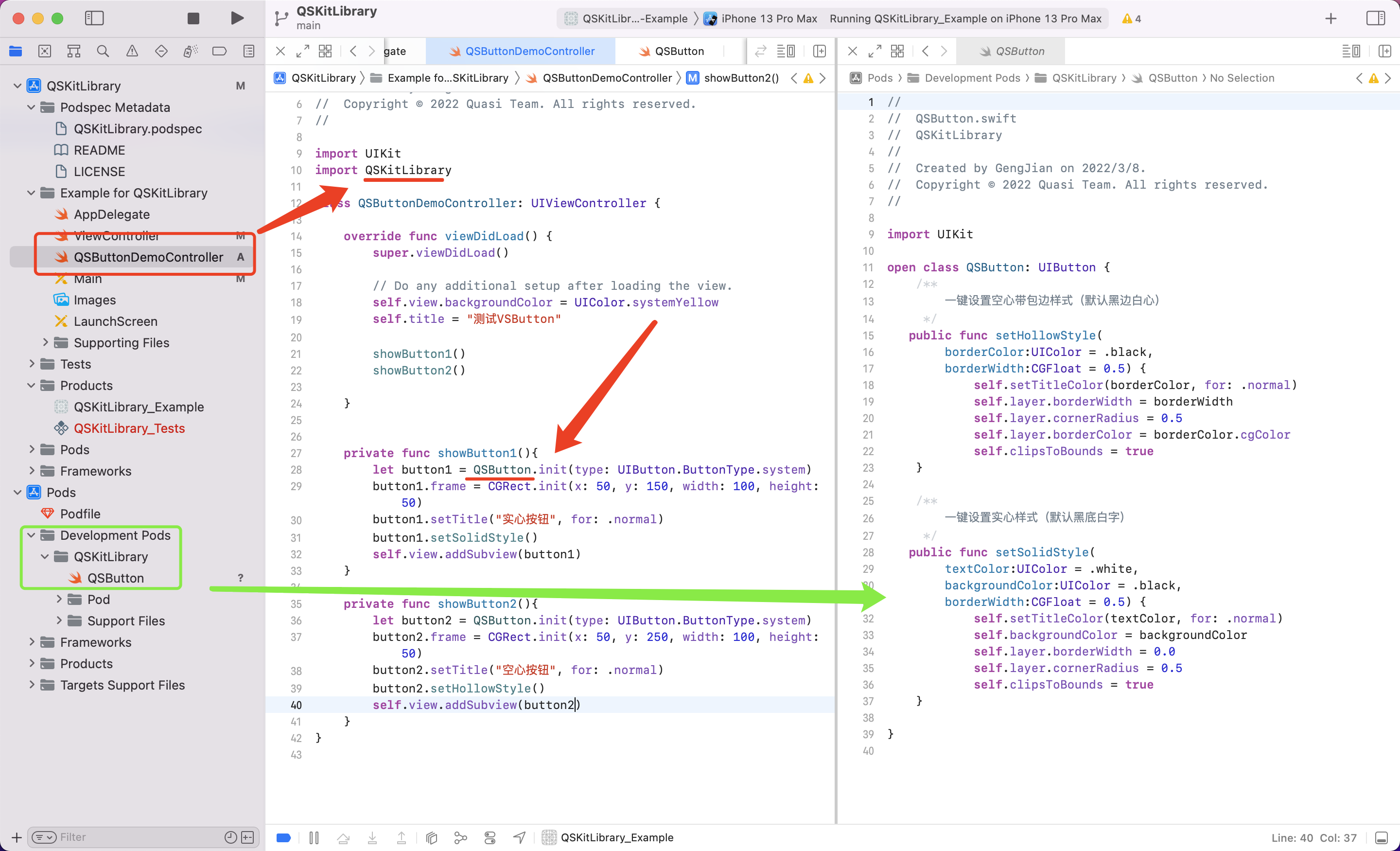Toggle the debug area at bottom right
Image resolution: width=1400 pixels, height=851 pixels.
coord(1381,837)
